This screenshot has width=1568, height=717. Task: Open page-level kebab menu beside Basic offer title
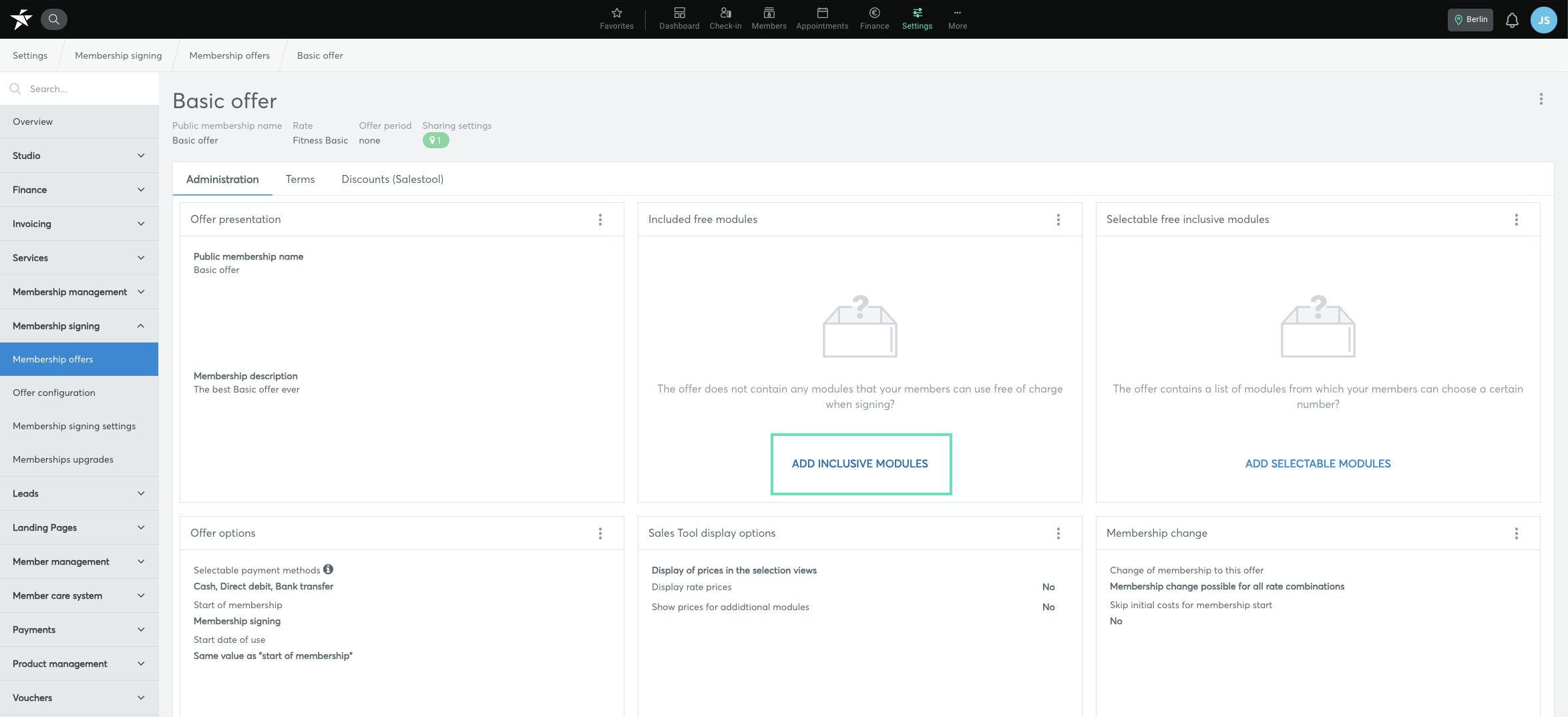coord(1541,99)
